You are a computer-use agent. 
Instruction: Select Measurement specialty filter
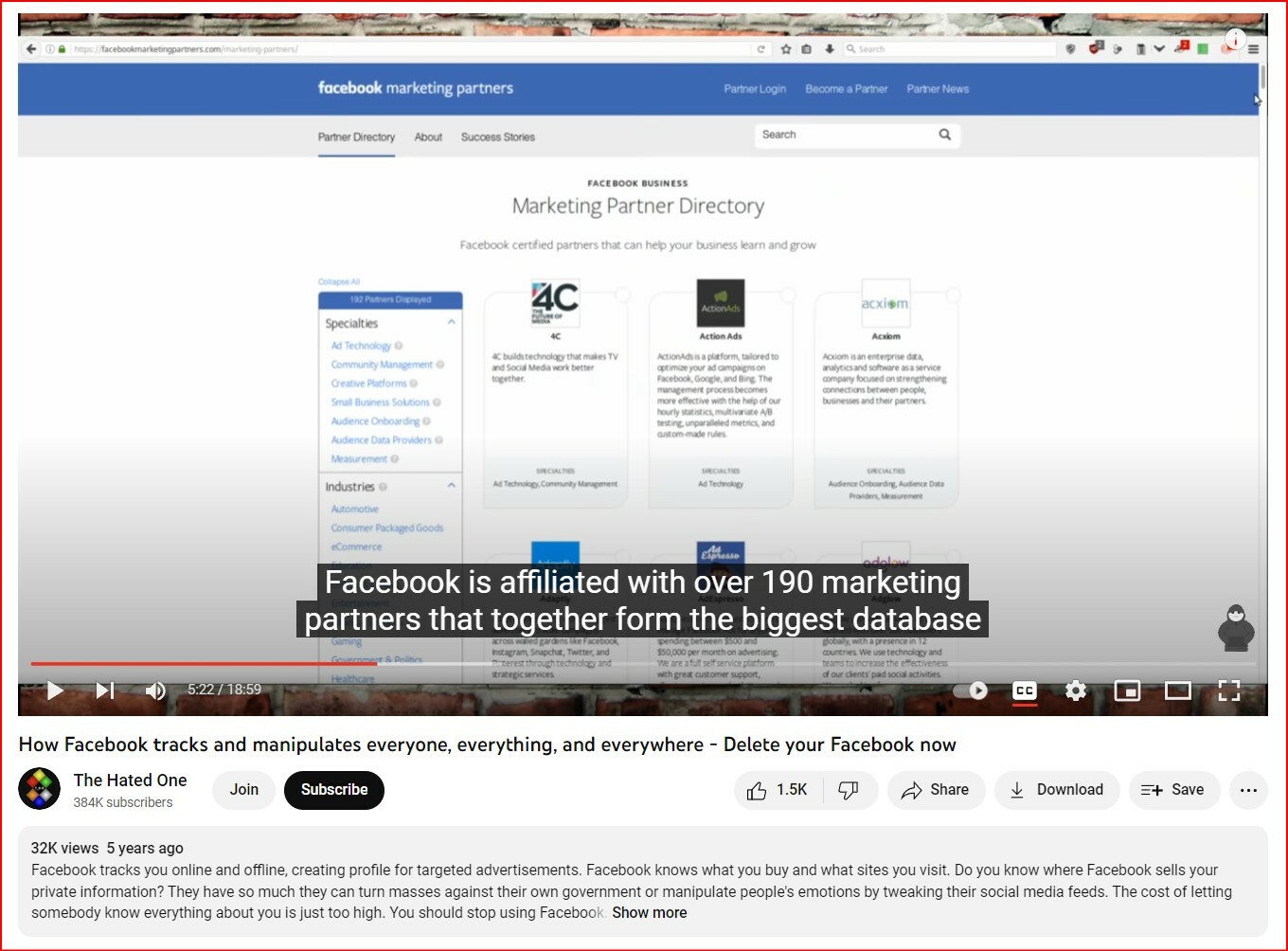(x=359, y=459)
